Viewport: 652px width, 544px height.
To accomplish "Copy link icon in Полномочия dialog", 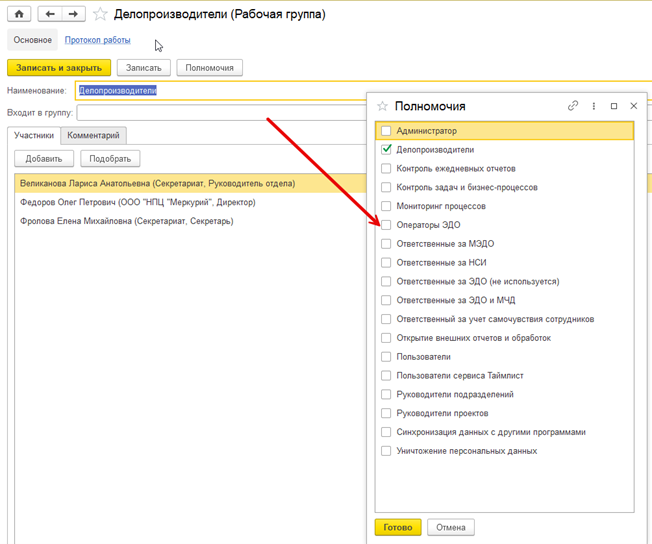I will click(x=573, y=106).
